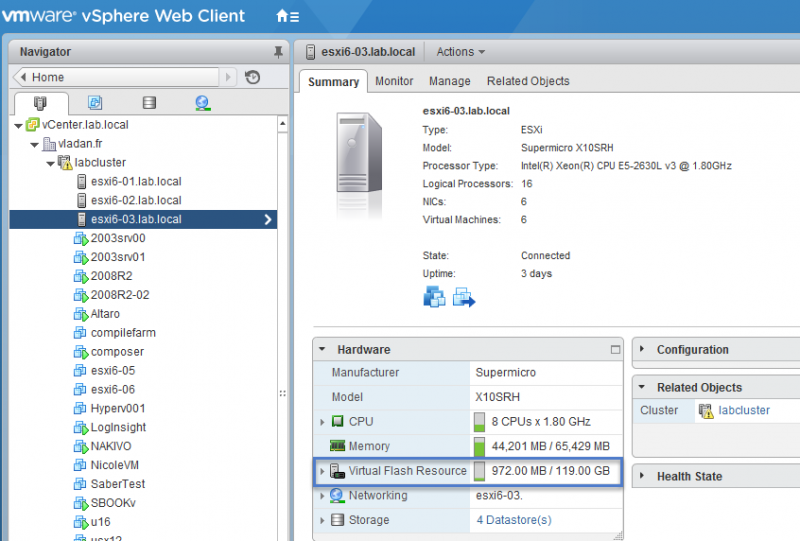Image resolution: width=800 pixels, height=541 pixels.
Task: Expand the Health State panel
Action: (642, 476)
